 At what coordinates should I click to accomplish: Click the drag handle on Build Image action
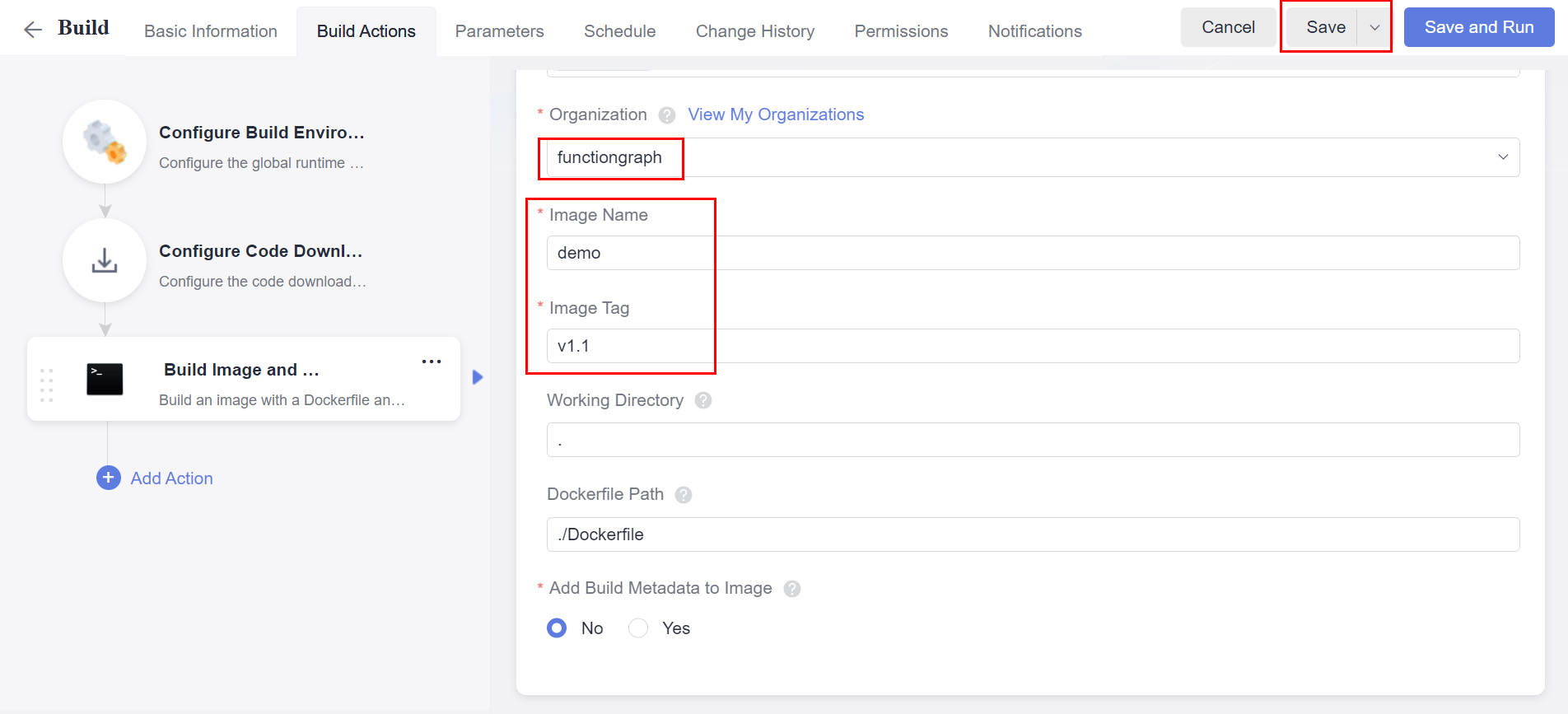click(47, 385)
